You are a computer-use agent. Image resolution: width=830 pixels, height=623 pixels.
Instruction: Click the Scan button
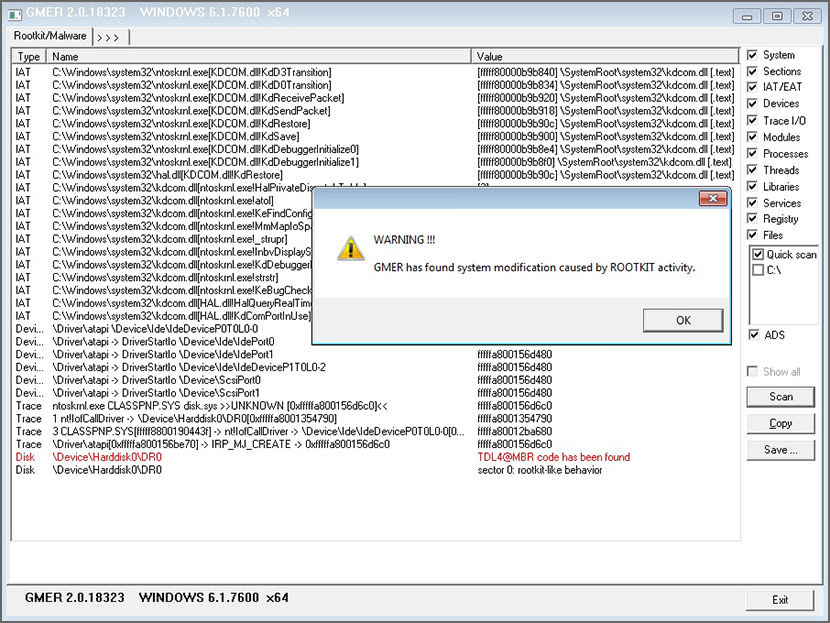tap(780, 396)
